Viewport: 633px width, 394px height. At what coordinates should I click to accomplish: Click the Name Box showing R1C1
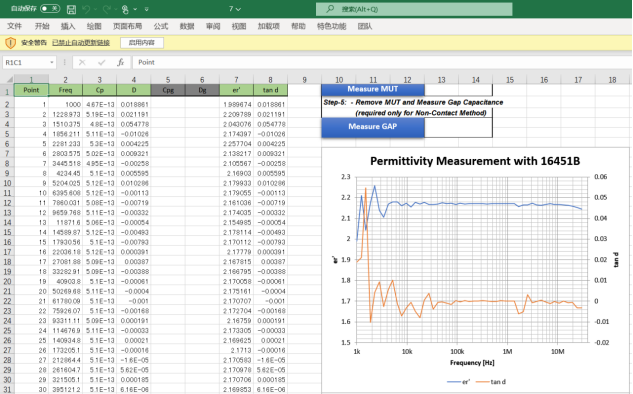tap(25, 63)
